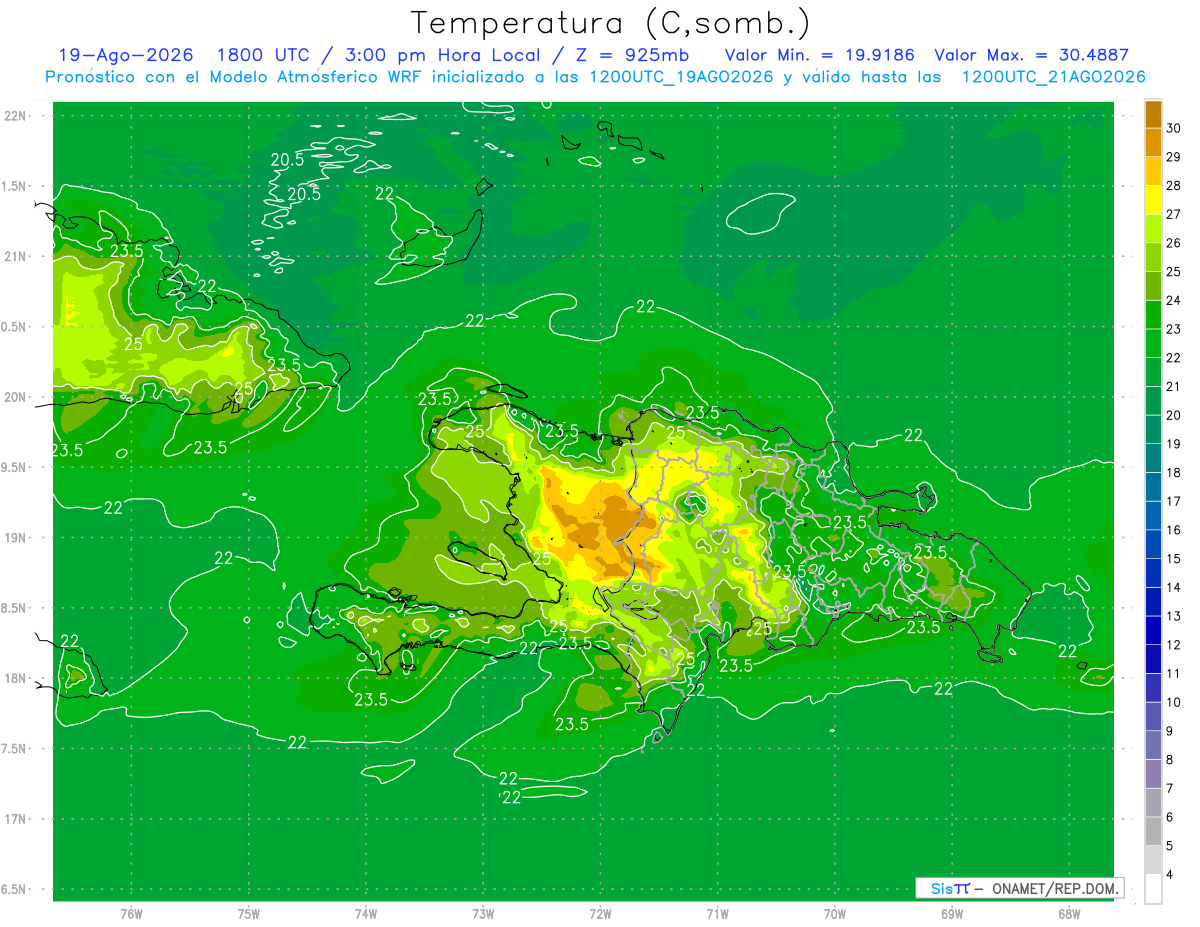Click the '22N' latitude axis label
Screen dimensions: 1200x927
16,115
